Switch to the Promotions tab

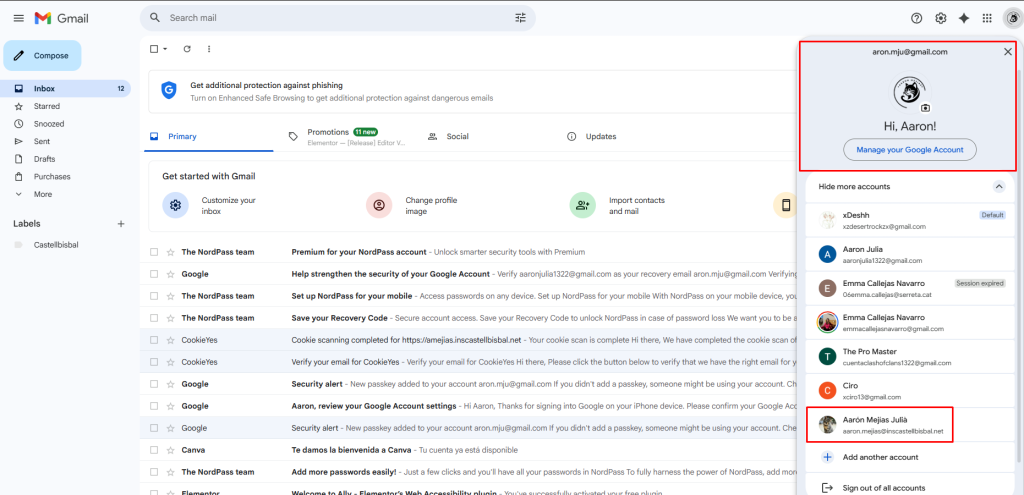(x=328, y=132)
